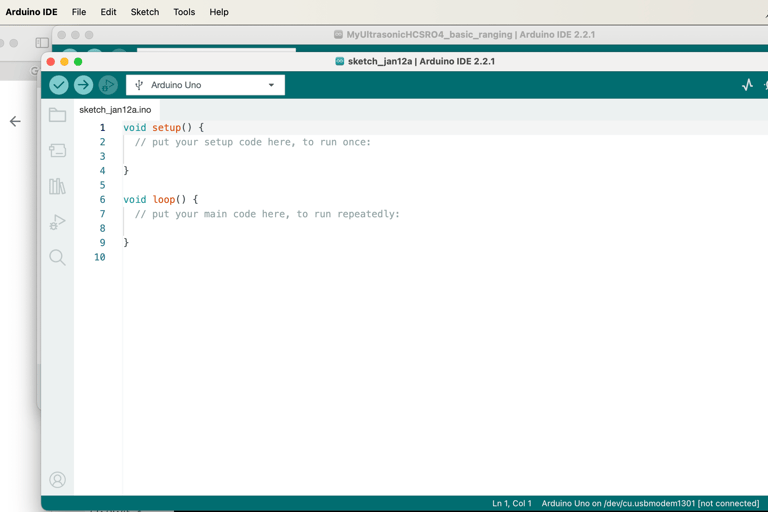Click the back arrow in background window
The image size is (768, 512).
pyautogui.click(x=15, y=122)
